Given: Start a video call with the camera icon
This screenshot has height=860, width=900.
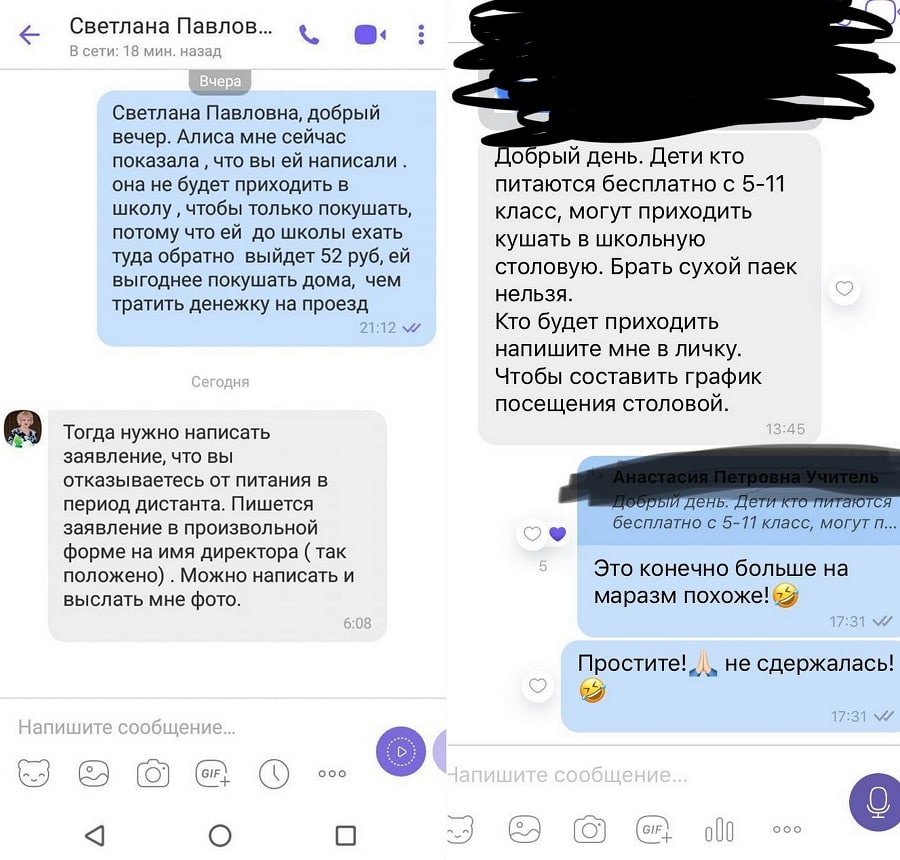Looking at the screenshot, I should pyautogui.click(x=370, y=35).
